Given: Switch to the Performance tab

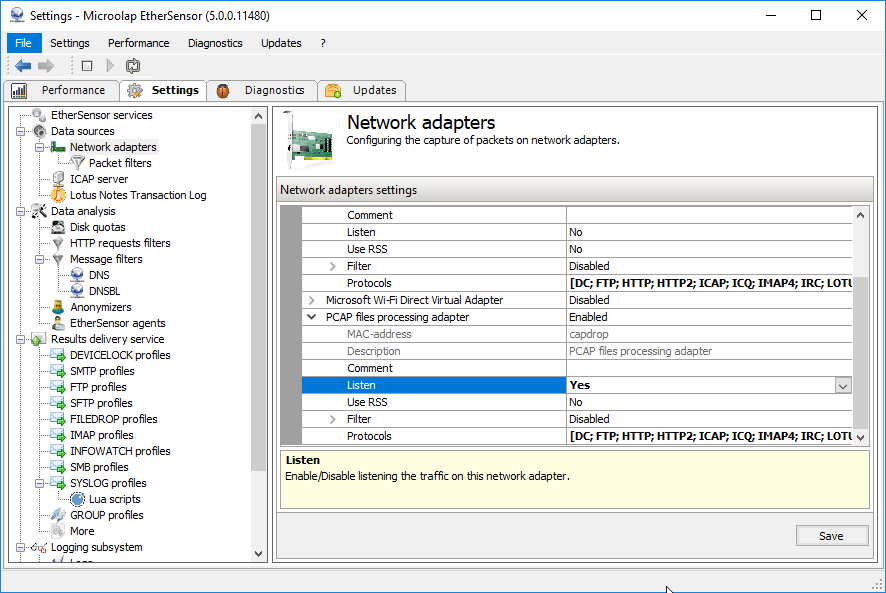Looking at the screenshot, I should 62,90.
